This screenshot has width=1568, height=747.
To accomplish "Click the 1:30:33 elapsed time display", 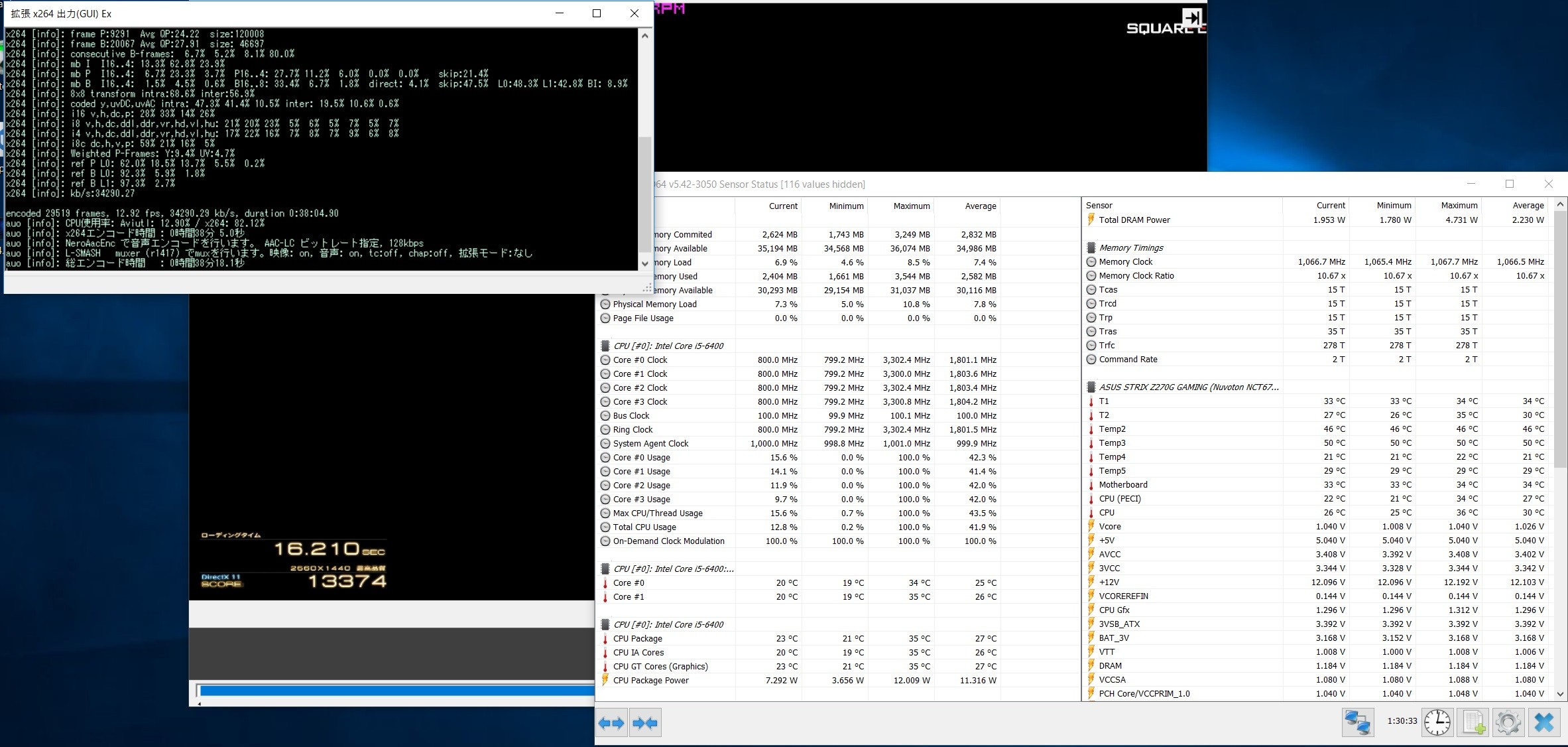I will point(1402,721).
